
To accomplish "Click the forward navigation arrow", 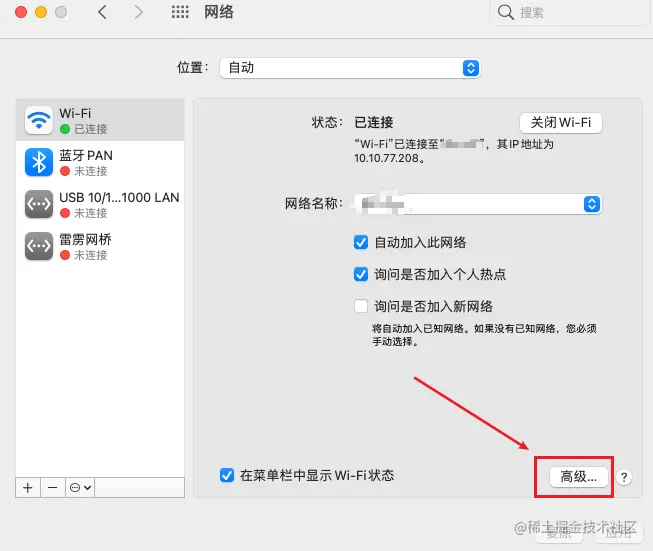I will coord(138,12).
